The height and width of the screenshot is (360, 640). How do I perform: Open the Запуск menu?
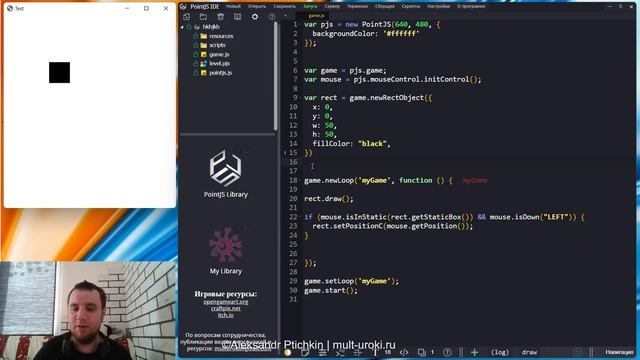click(310, 7)
